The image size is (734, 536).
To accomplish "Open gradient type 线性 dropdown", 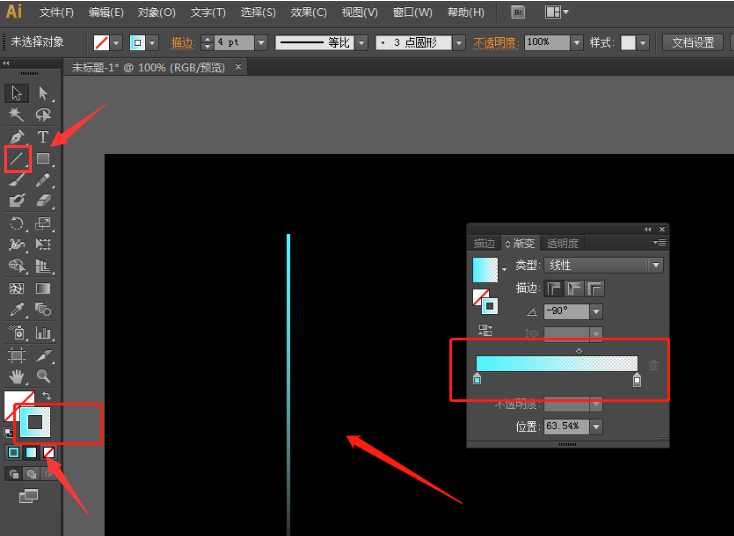I will [656, 265].
